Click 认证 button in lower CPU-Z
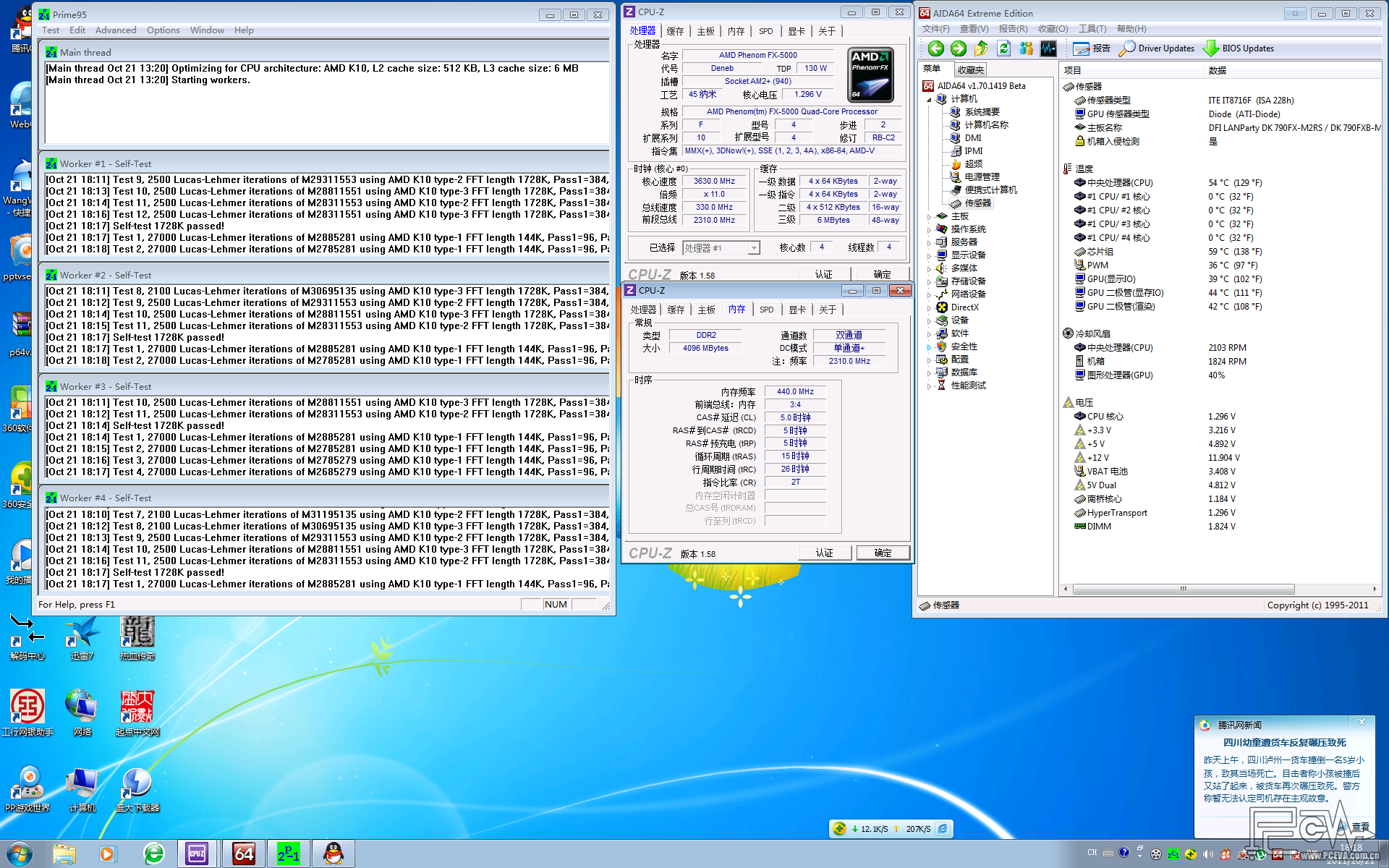Viewport: 1389px width, 868px height. click(x=825, y=553)
